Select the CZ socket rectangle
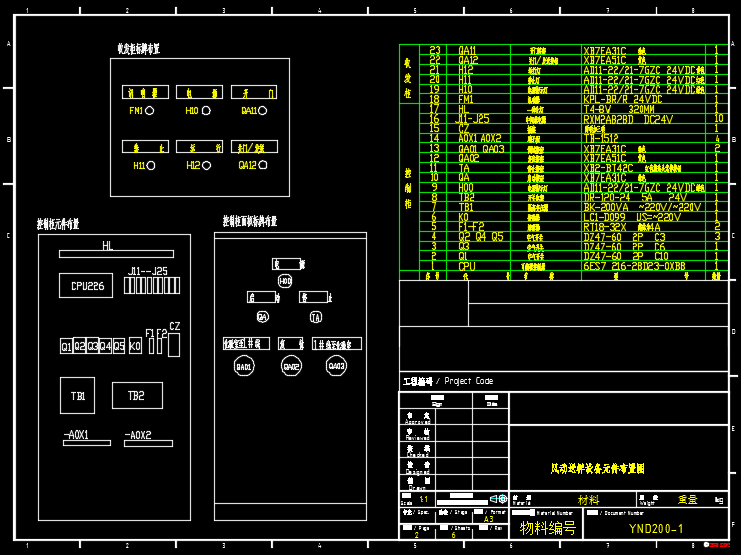 [174, 346]
